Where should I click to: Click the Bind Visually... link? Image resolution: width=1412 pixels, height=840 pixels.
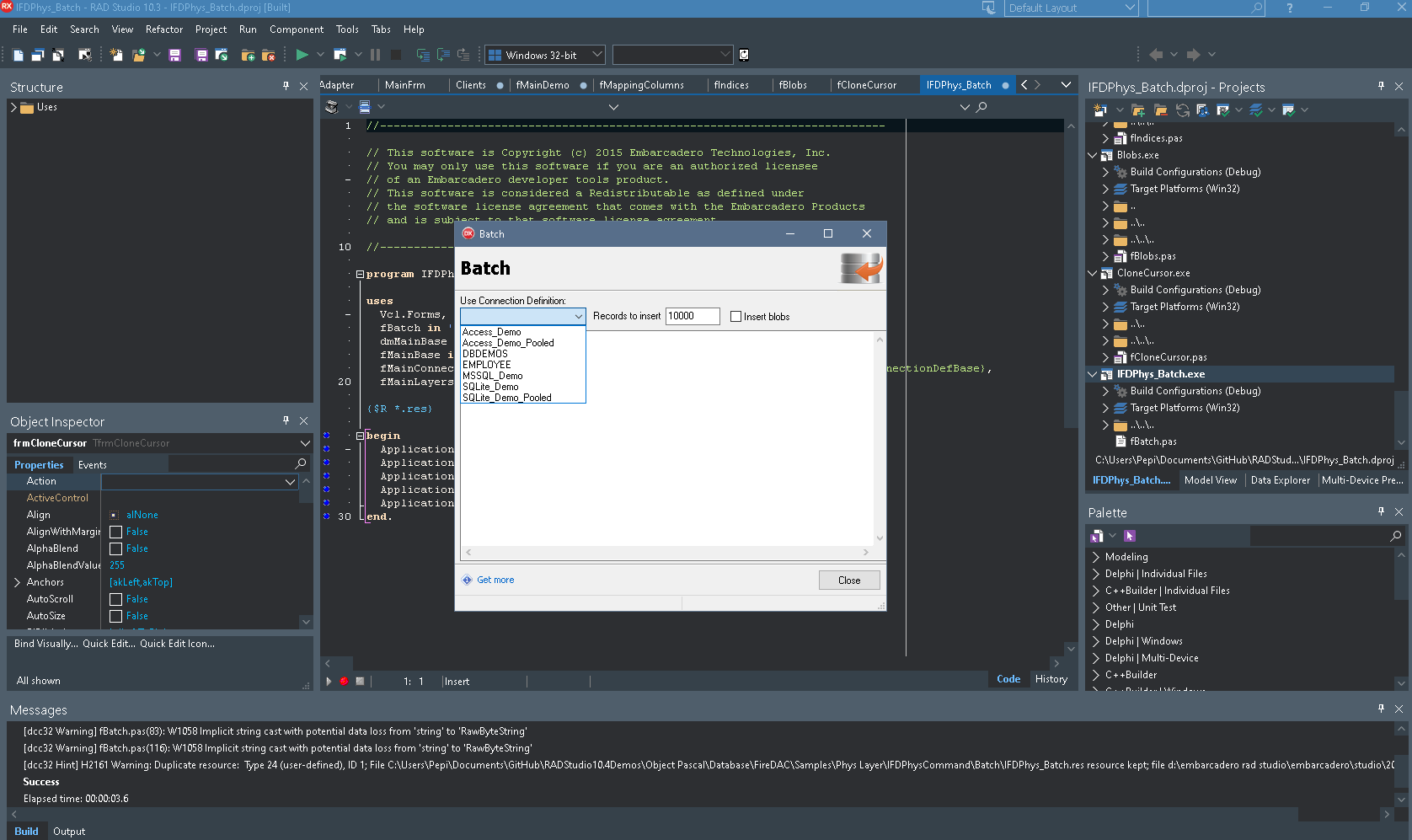point(45,644)
